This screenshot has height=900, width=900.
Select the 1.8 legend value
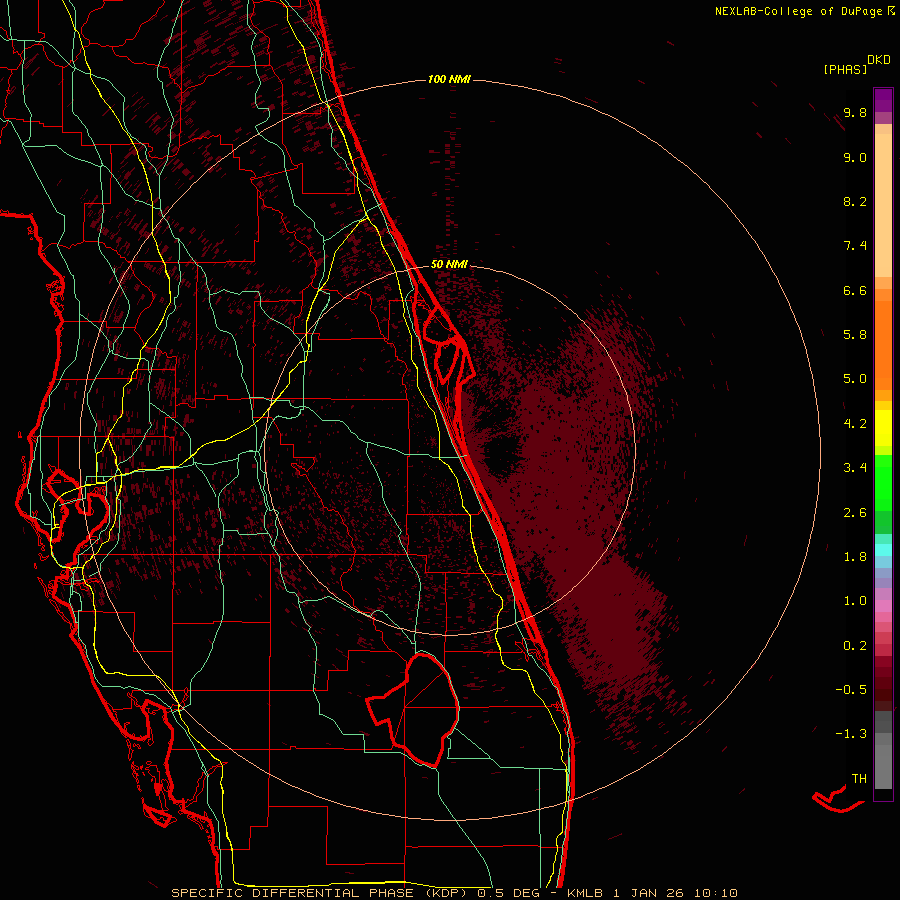click(x=855, y=557)
